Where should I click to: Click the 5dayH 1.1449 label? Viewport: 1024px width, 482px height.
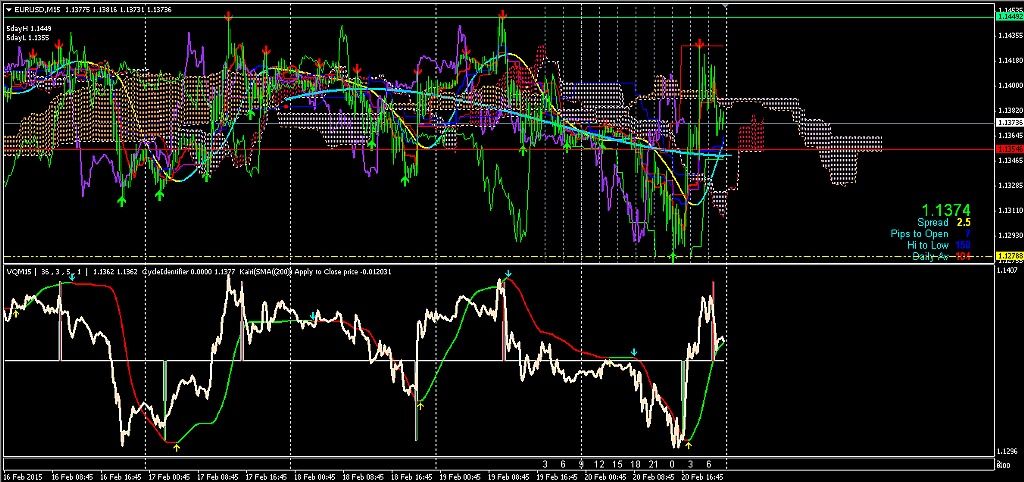coord(26,28)
